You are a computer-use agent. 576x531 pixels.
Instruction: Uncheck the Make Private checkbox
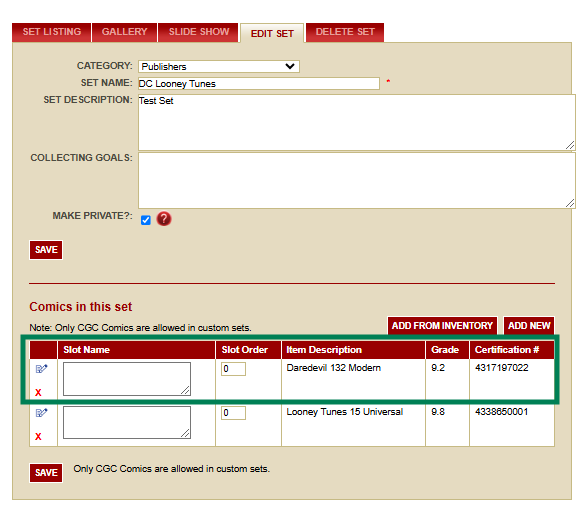pyautogui.click(x=146, y=220)
